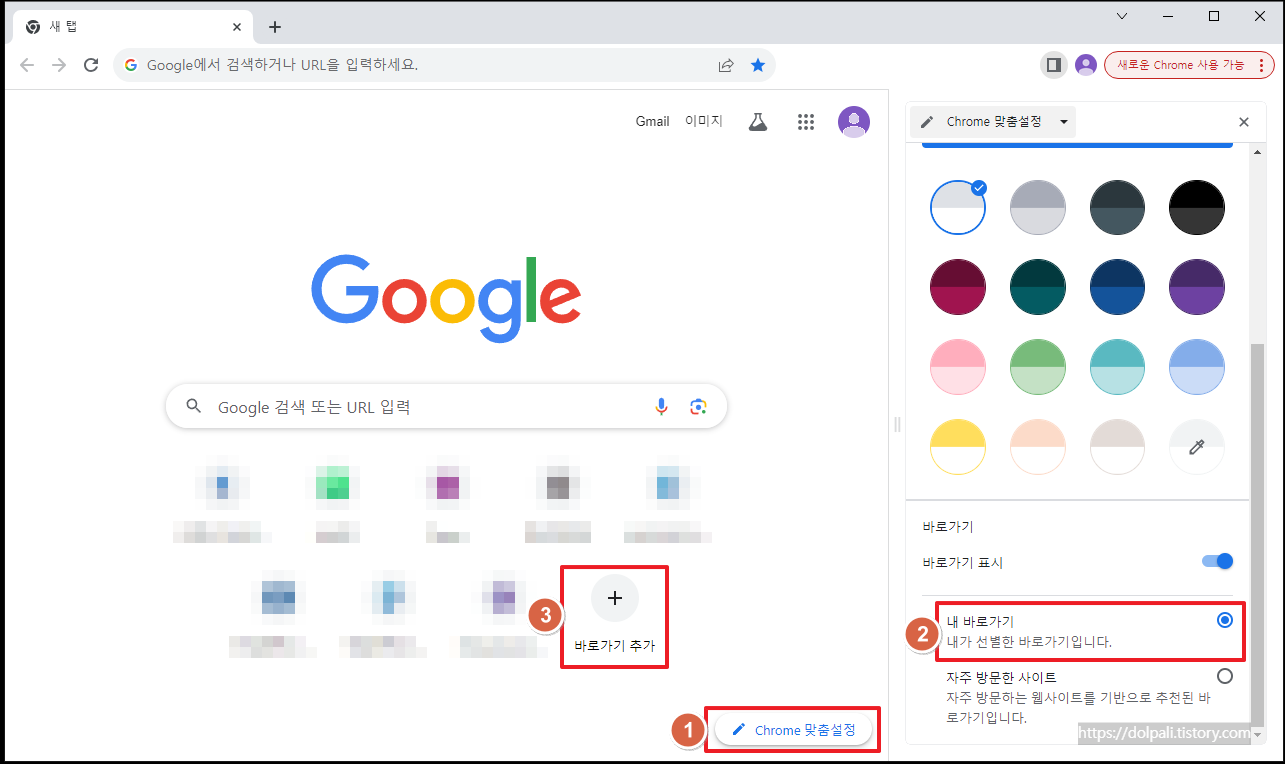Toggle the 바로가기 표시 switch off
The image size is (1285, 764).
pos(1216,561)
